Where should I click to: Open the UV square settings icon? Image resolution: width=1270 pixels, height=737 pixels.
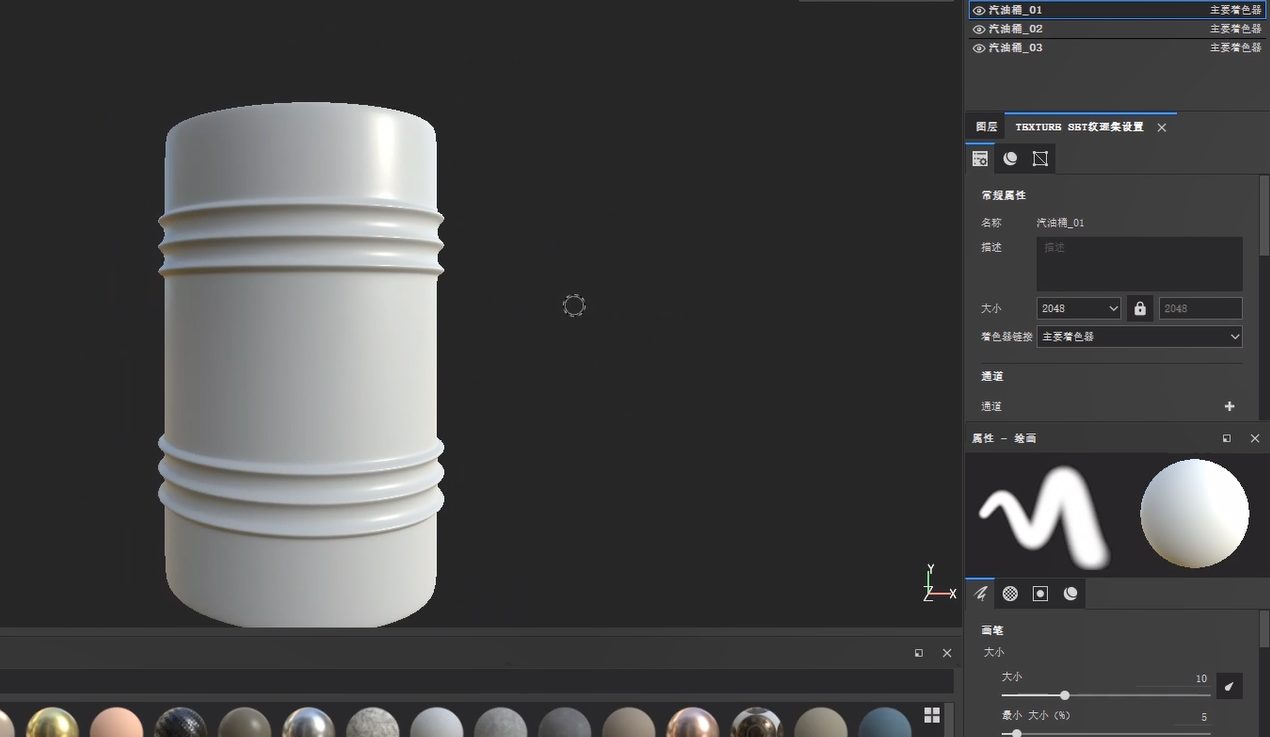[1040, 159]
